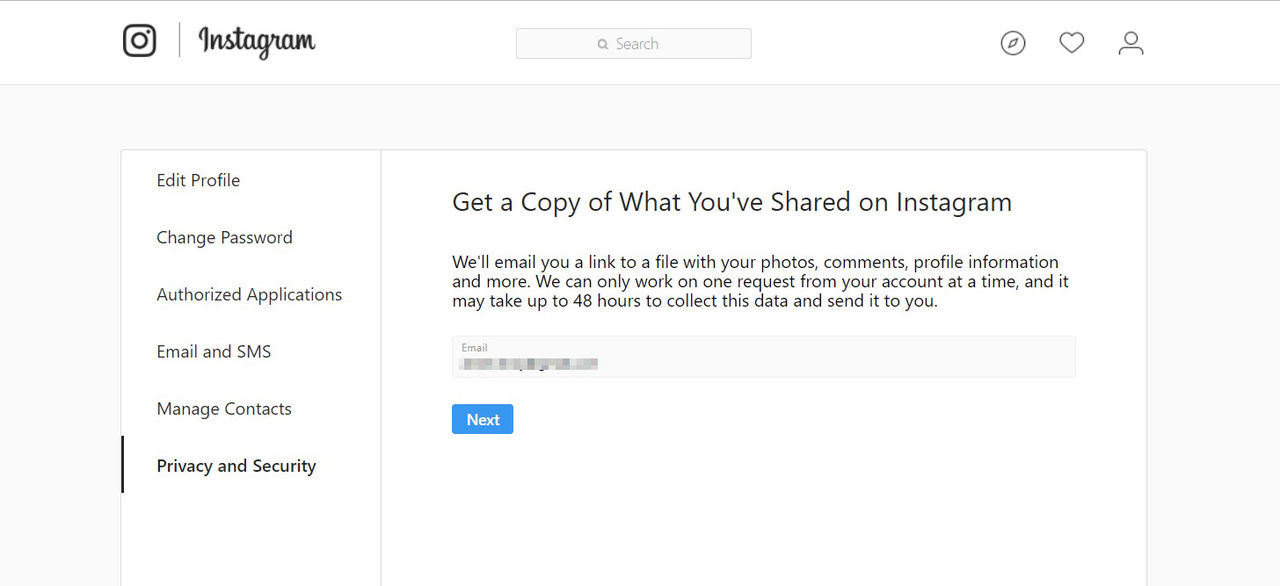Open Email and SMS settings

click(214, 351)
